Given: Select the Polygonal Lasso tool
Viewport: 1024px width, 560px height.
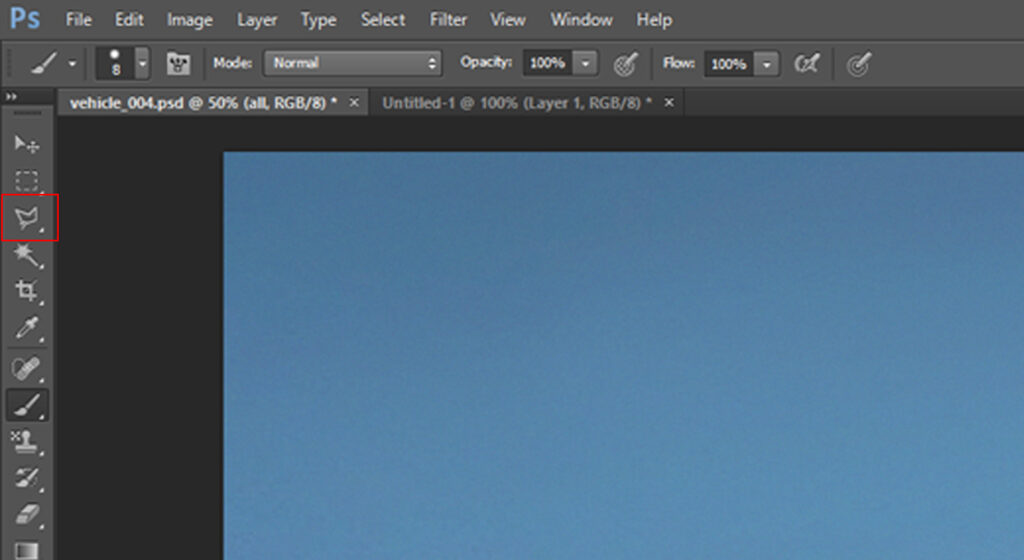Looking at the screenshot, I should click(28, 217).
